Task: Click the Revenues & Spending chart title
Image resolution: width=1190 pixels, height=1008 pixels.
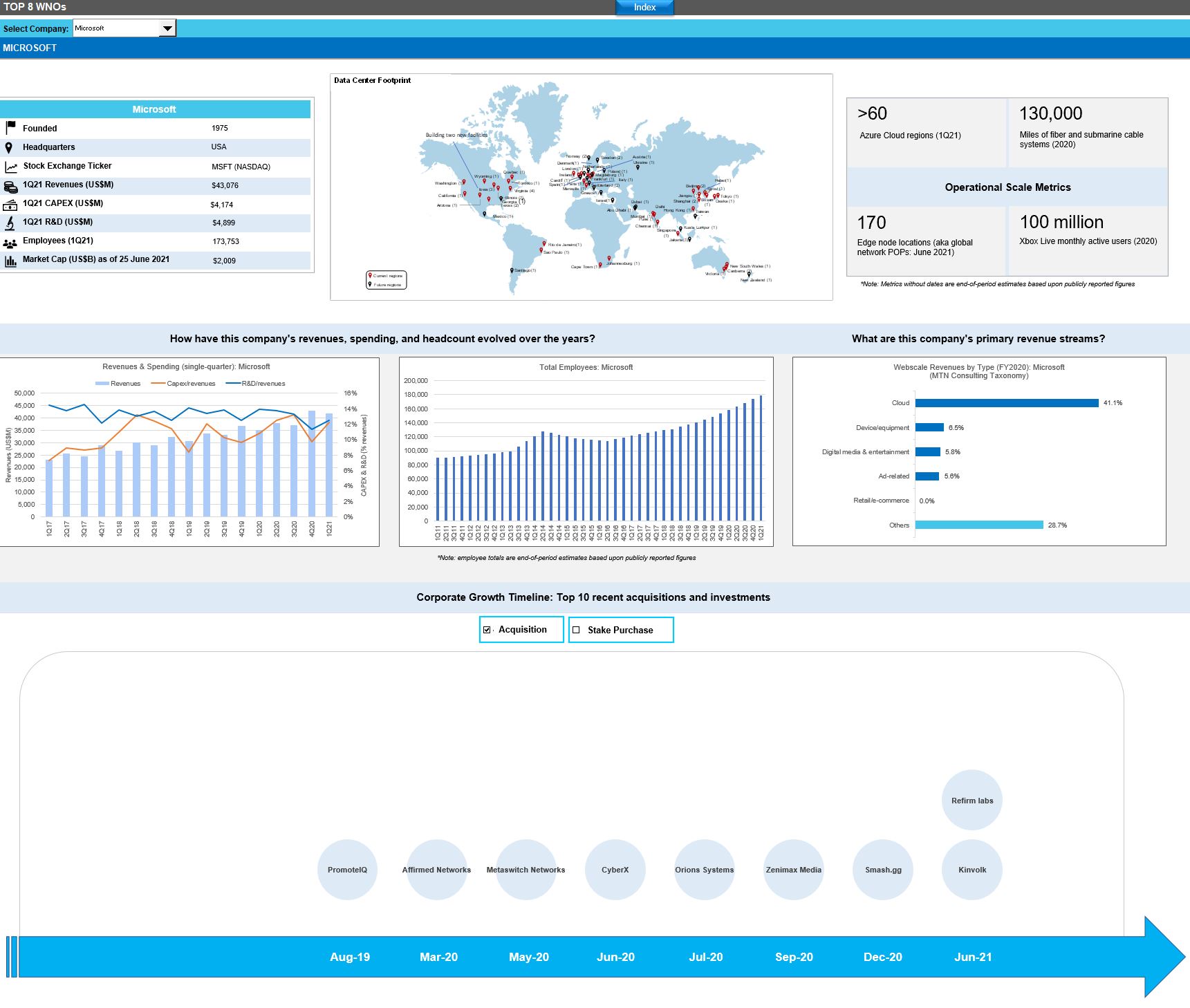Action: coord(186,367)
